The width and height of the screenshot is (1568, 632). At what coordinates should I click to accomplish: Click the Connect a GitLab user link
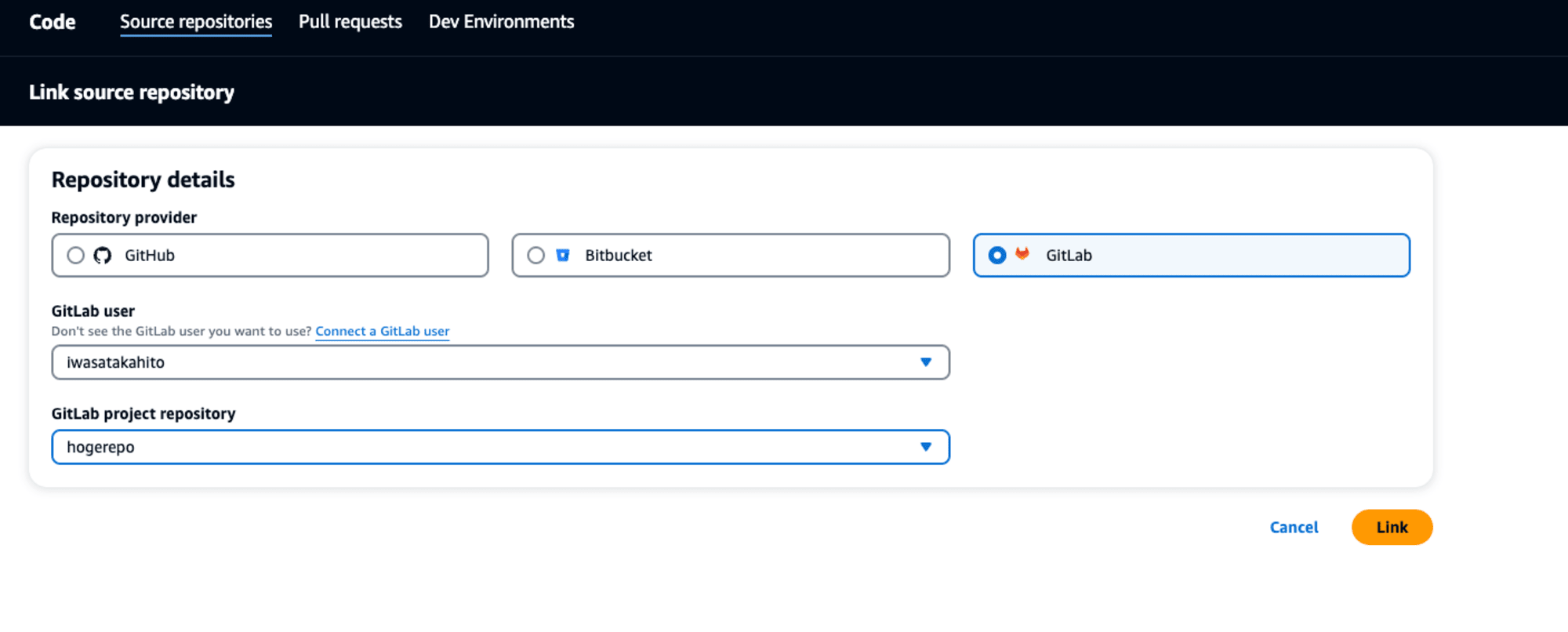pos(383,331)
